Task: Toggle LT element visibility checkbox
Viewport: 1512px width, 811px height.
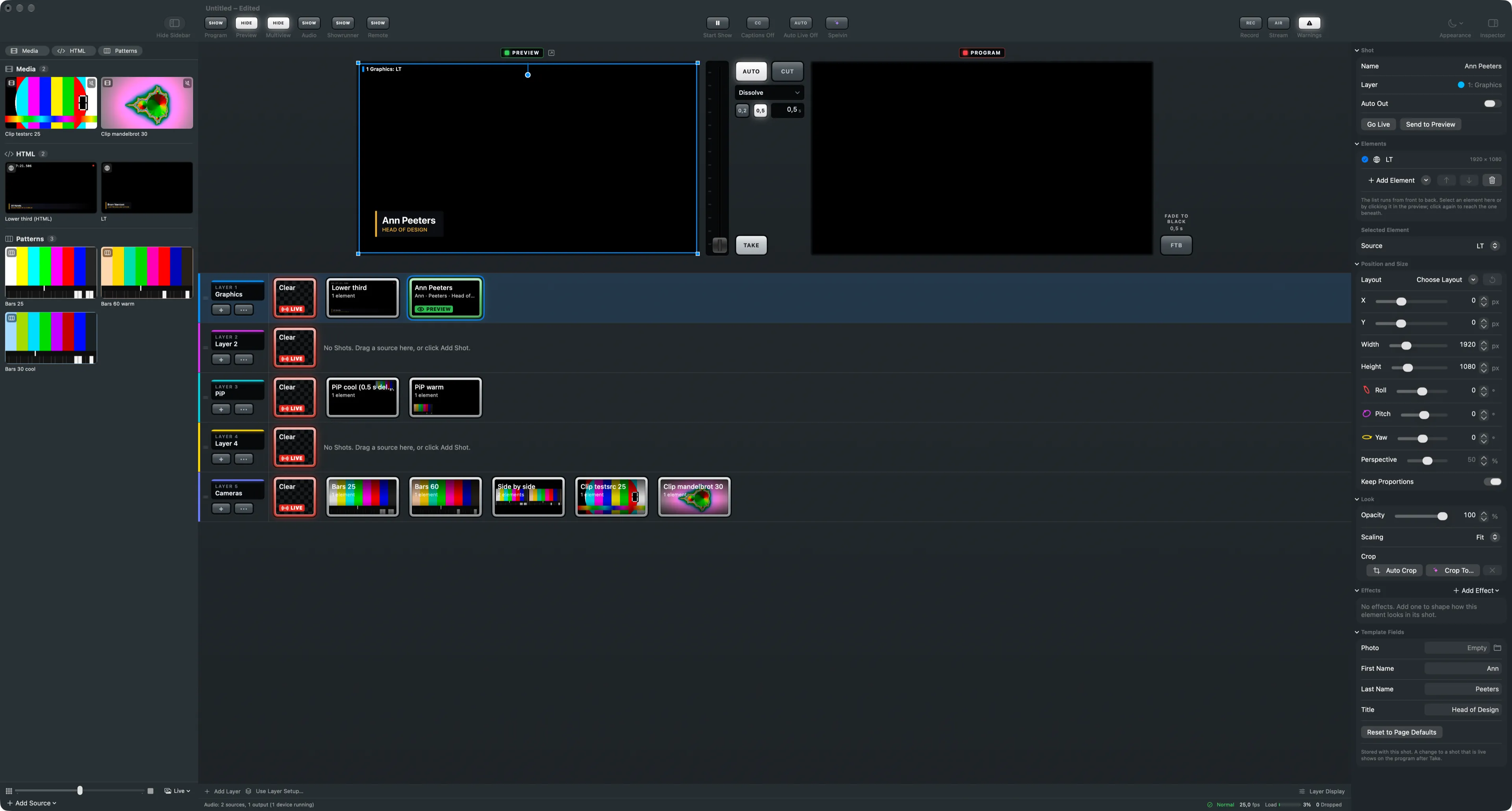Action: (x=1365, y=159)
